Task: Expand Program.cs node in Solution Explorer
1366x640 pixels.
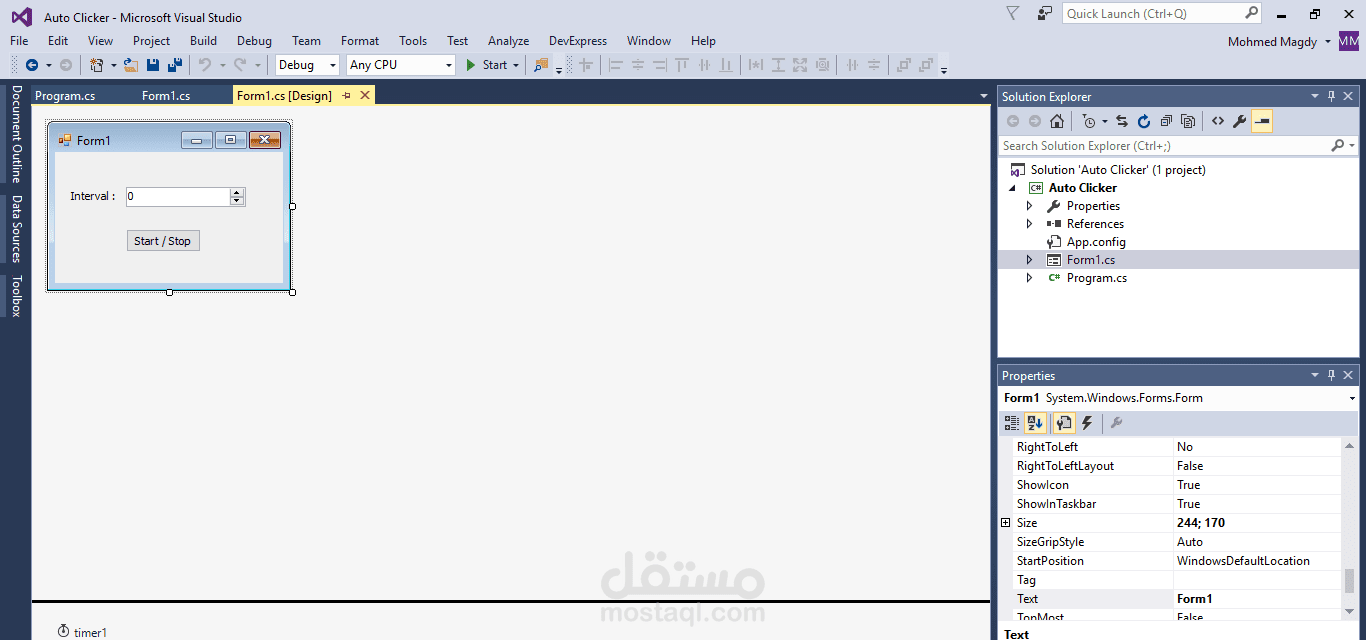Action: pyautogui.click(x=1030, y=278)
